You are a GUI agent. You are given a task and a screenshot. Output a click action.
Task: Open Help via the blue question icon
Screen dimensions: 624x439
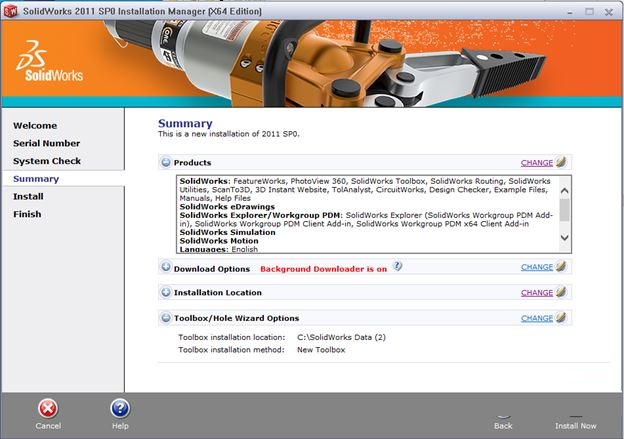point(120,408)
